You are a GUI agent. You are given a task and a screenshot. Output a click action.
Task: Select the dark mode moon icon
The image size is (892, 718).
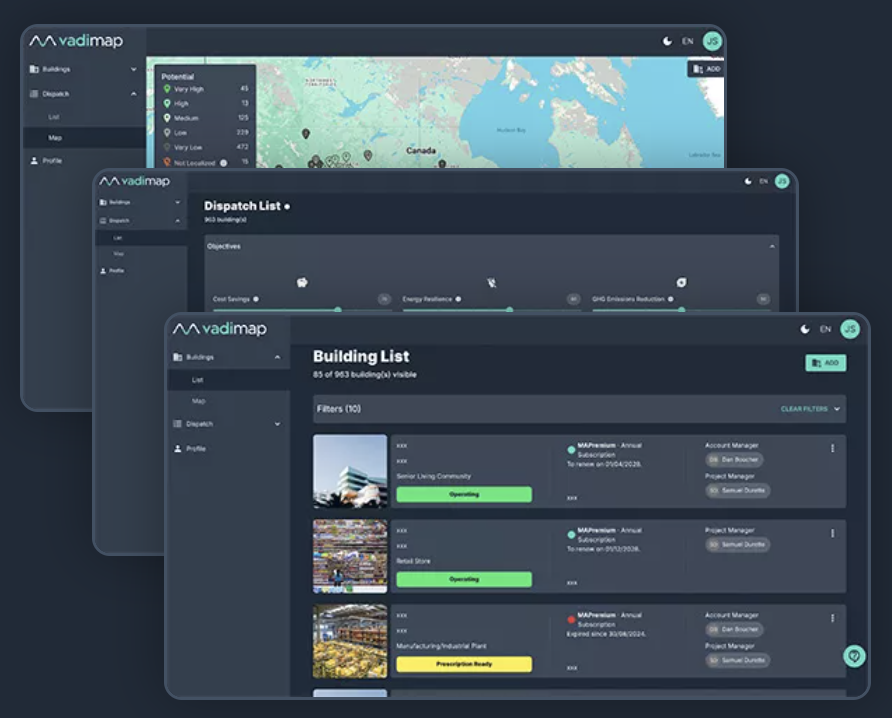coord(805,328)
